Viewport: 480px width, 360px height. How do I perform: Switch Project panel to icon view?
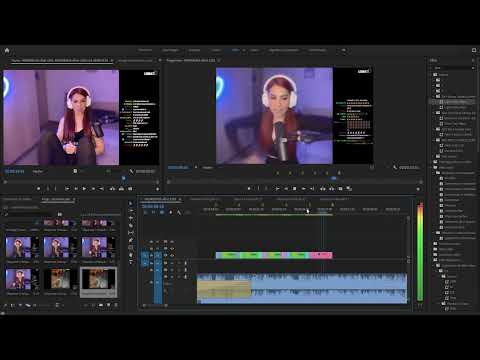20,305
